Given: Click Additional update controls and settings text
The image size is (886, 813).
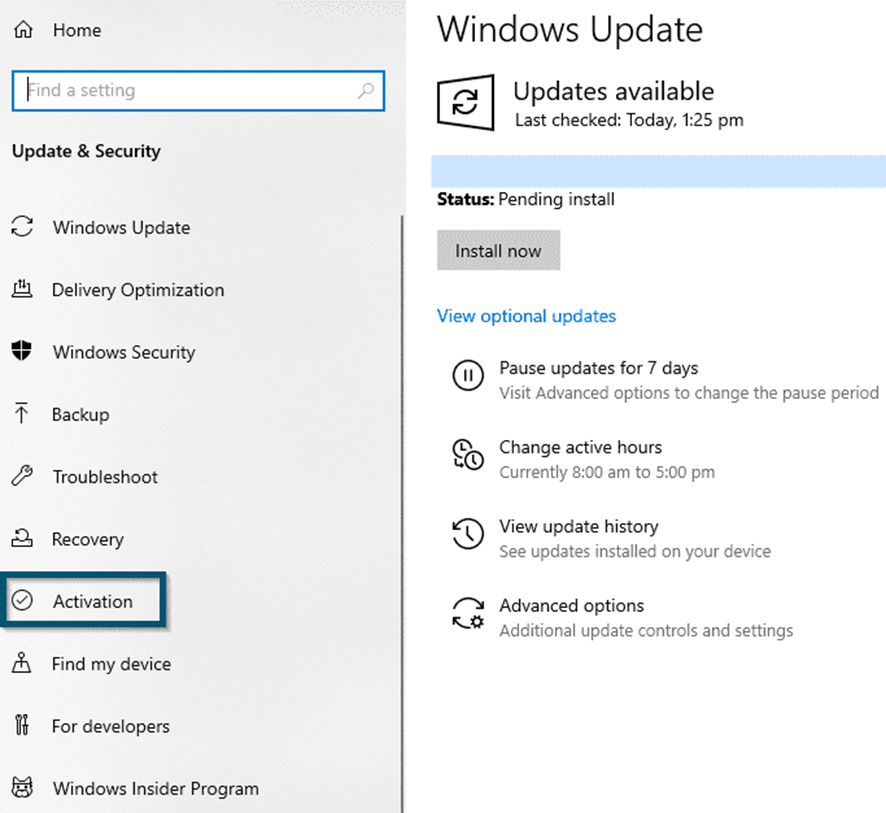Looking at the screenshot, I should (646, 630).
